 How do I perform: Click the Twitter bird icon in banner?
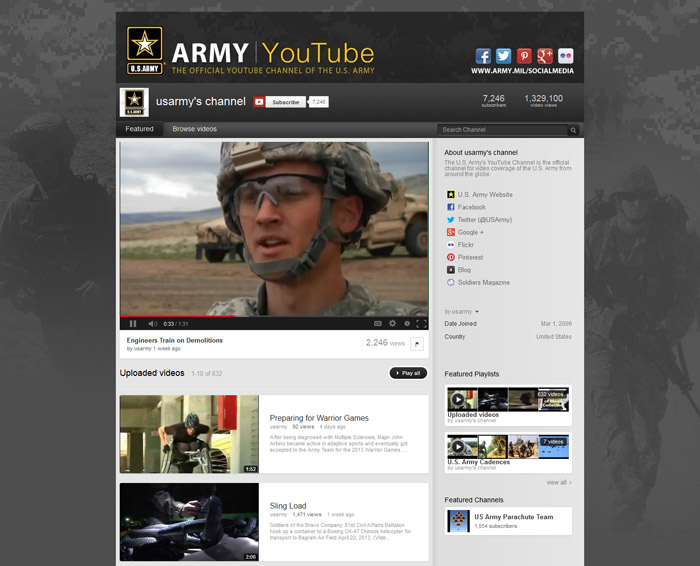point(503,56)
